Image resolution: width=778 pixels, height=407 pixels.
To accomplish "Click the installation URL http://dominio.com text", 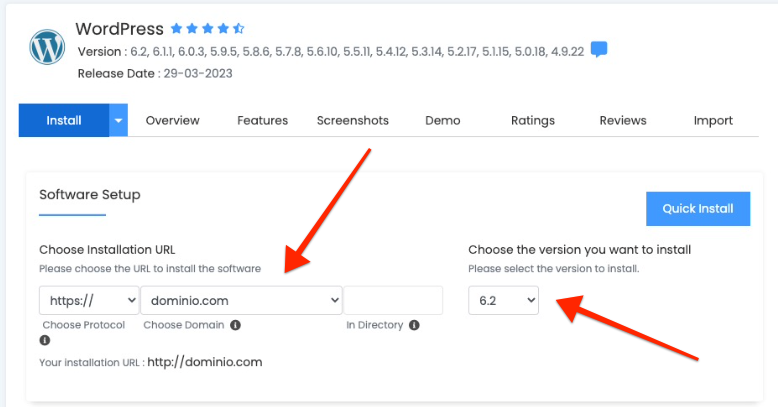I will click(205, 362).
